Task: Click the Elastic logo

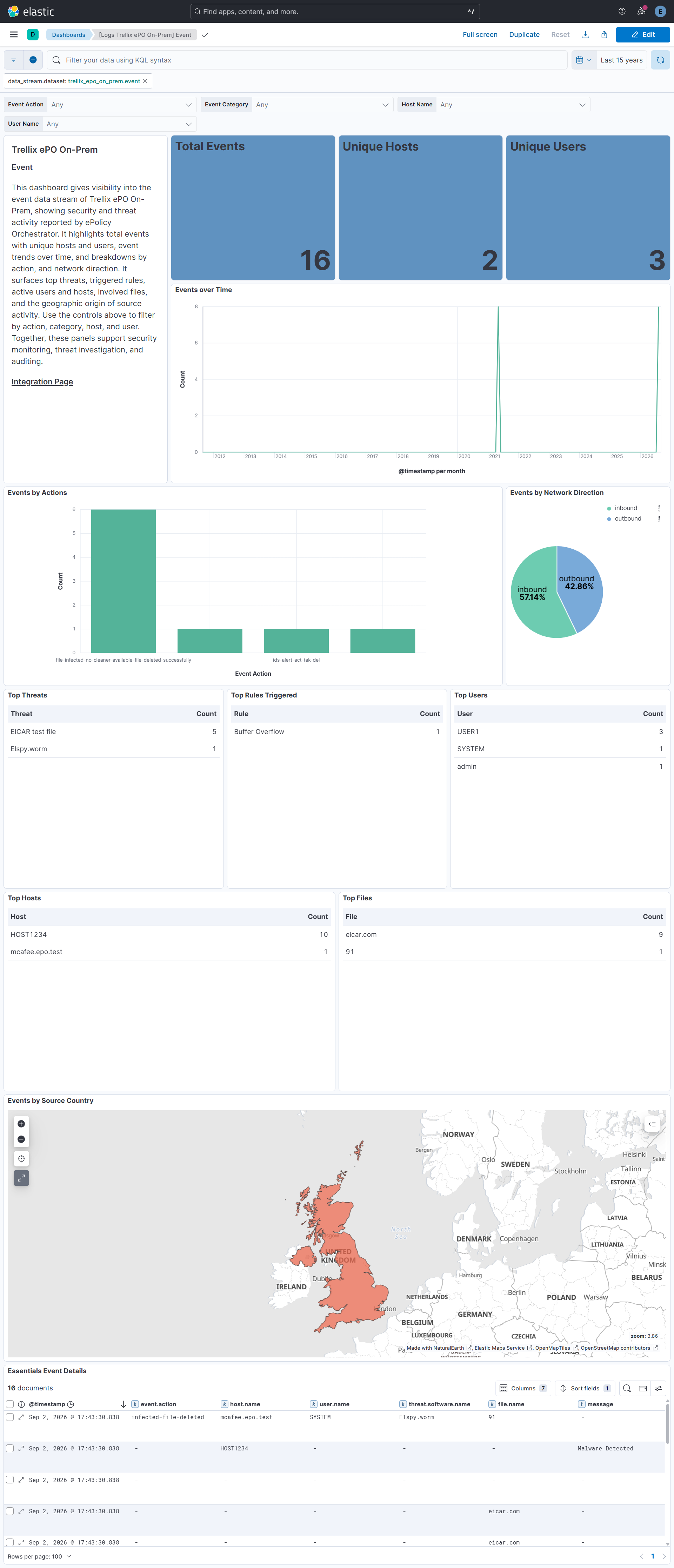Action: [x=31, y=12]
